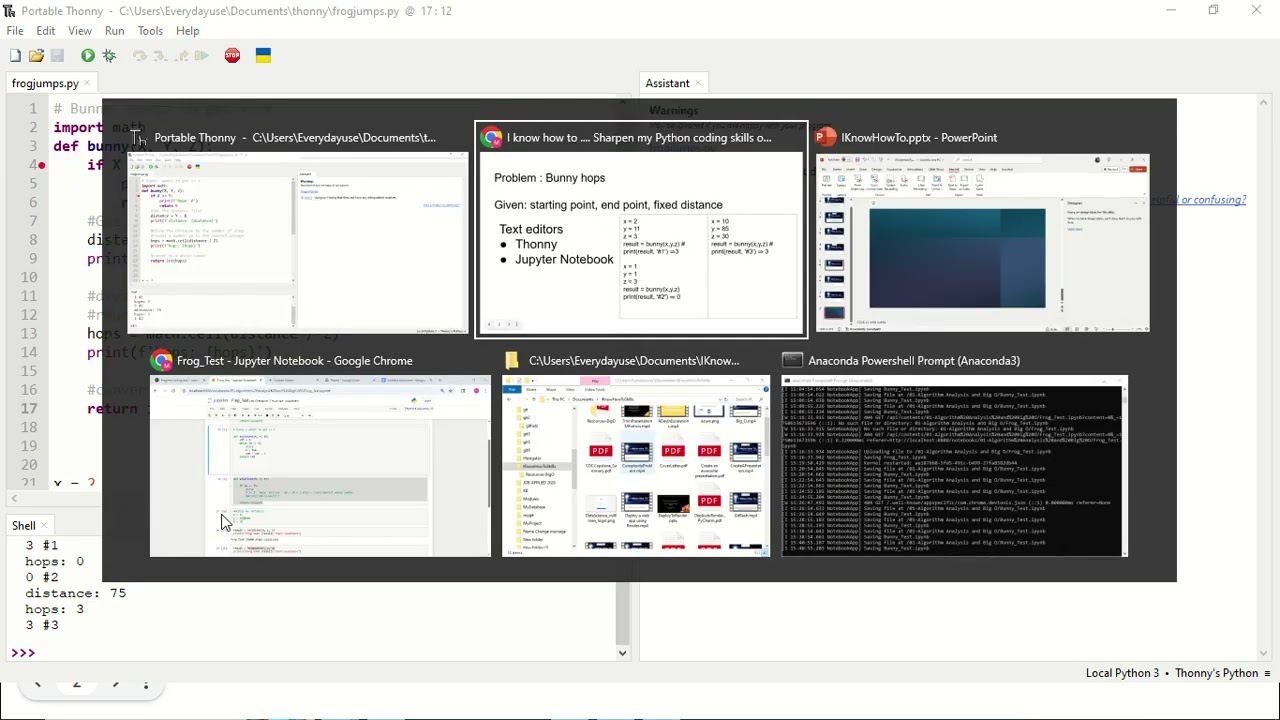Click the Resume debug icon
The image size is (1280, 720).
click(x=202, y=56)
